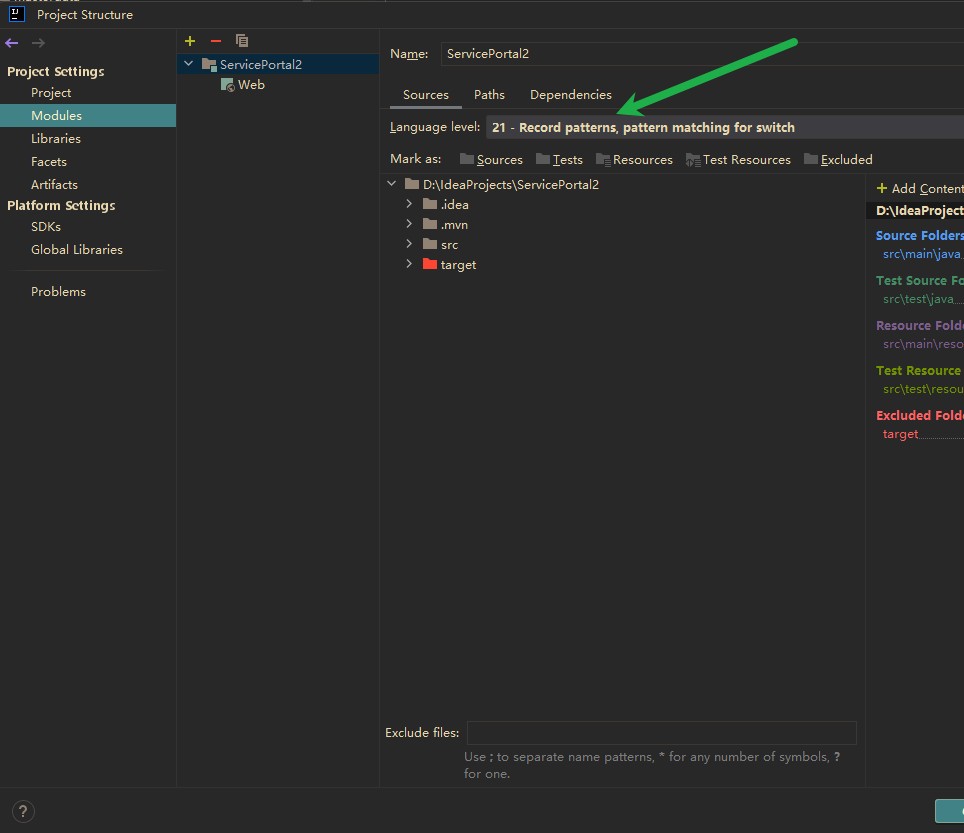
Task: Select SDKs under Platform Settings
Action: pos(46,227)
